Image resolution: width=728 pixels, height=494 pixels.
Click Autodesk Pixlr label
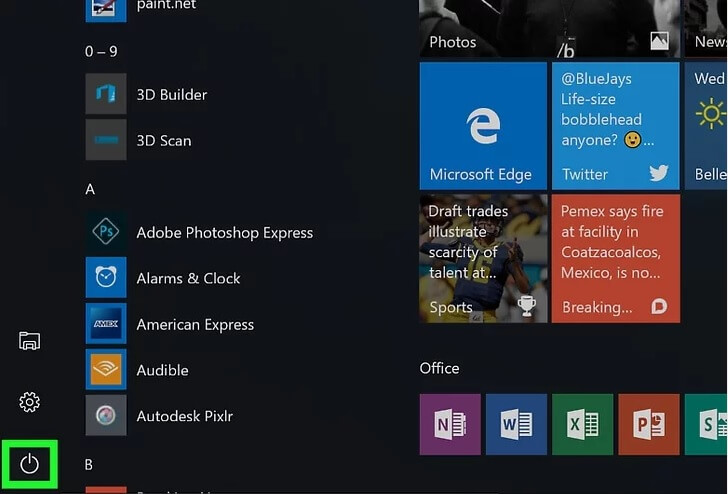point(185,416)
